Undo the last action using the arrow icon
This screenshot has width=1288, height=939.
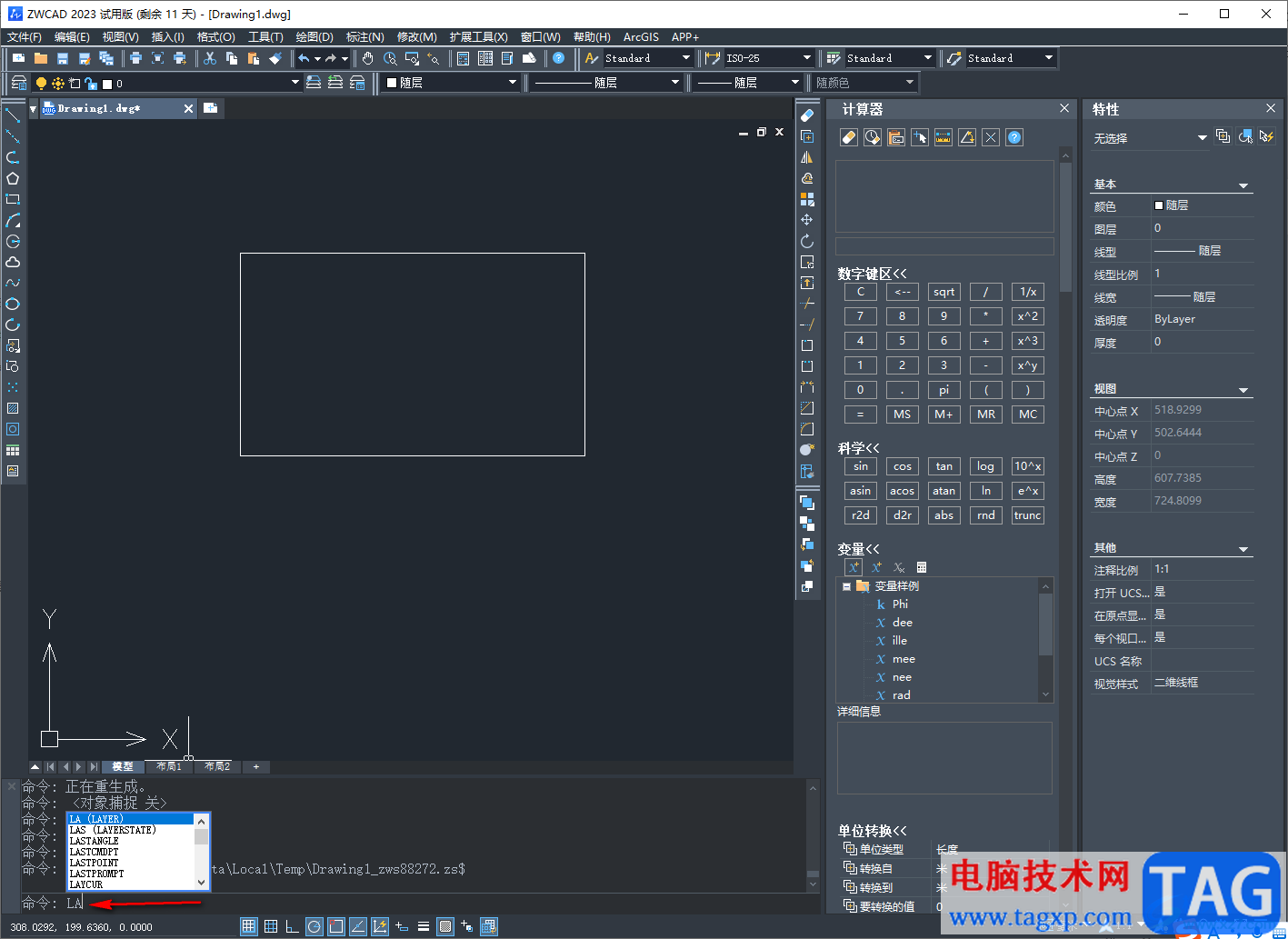304,58
